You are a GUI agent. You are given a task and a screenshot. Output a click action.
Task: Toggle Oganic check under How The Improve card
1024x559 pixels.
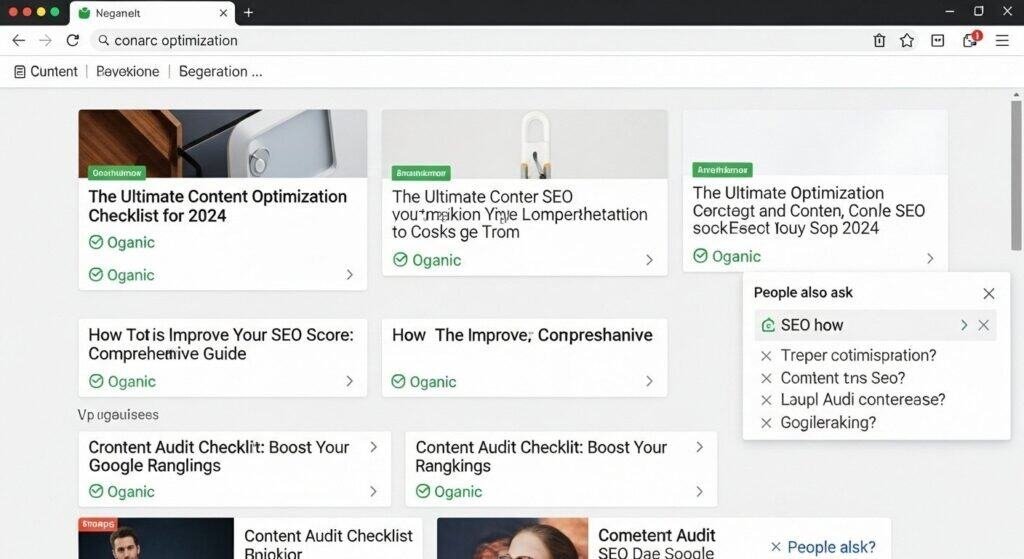[398, 381]
